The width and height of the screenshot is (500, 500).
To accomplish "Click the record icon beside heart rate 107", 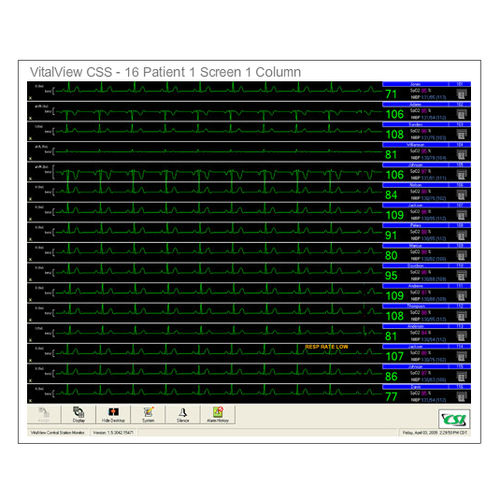I will (x=461, y=357).
